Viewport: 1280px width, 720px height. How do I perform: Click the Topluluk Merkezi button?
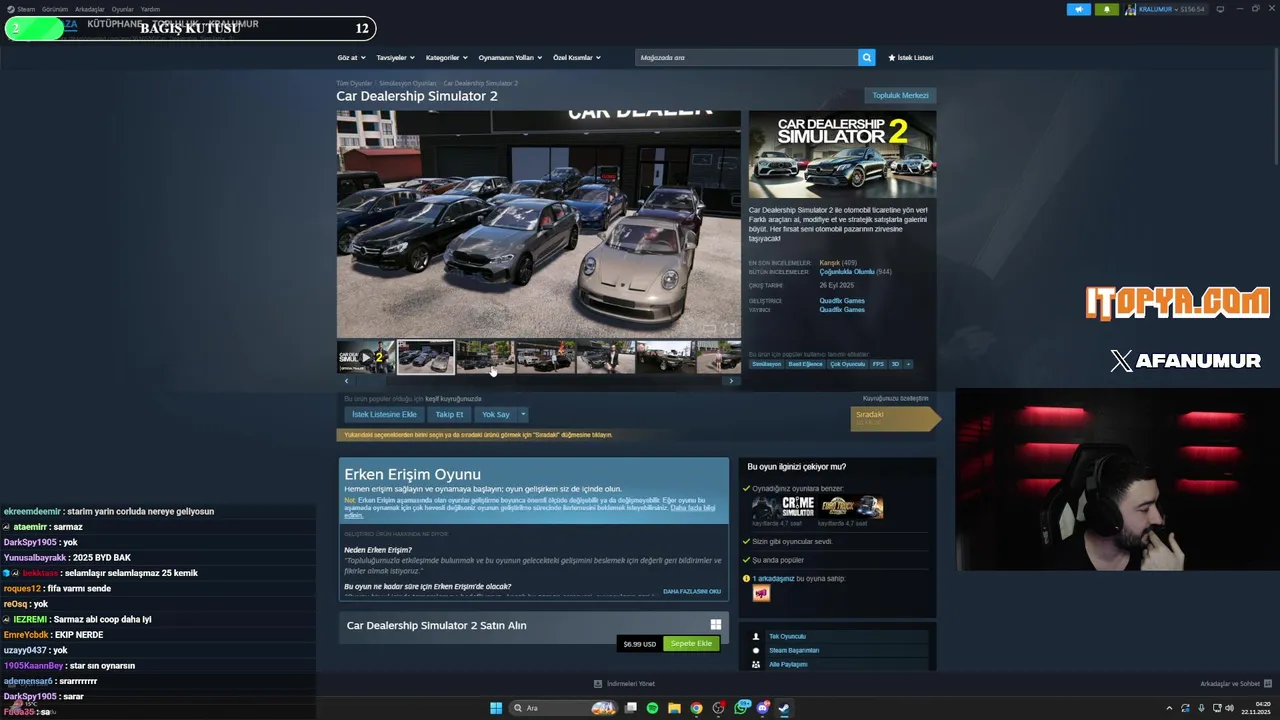pyautogui.click(x=900, y=95)
